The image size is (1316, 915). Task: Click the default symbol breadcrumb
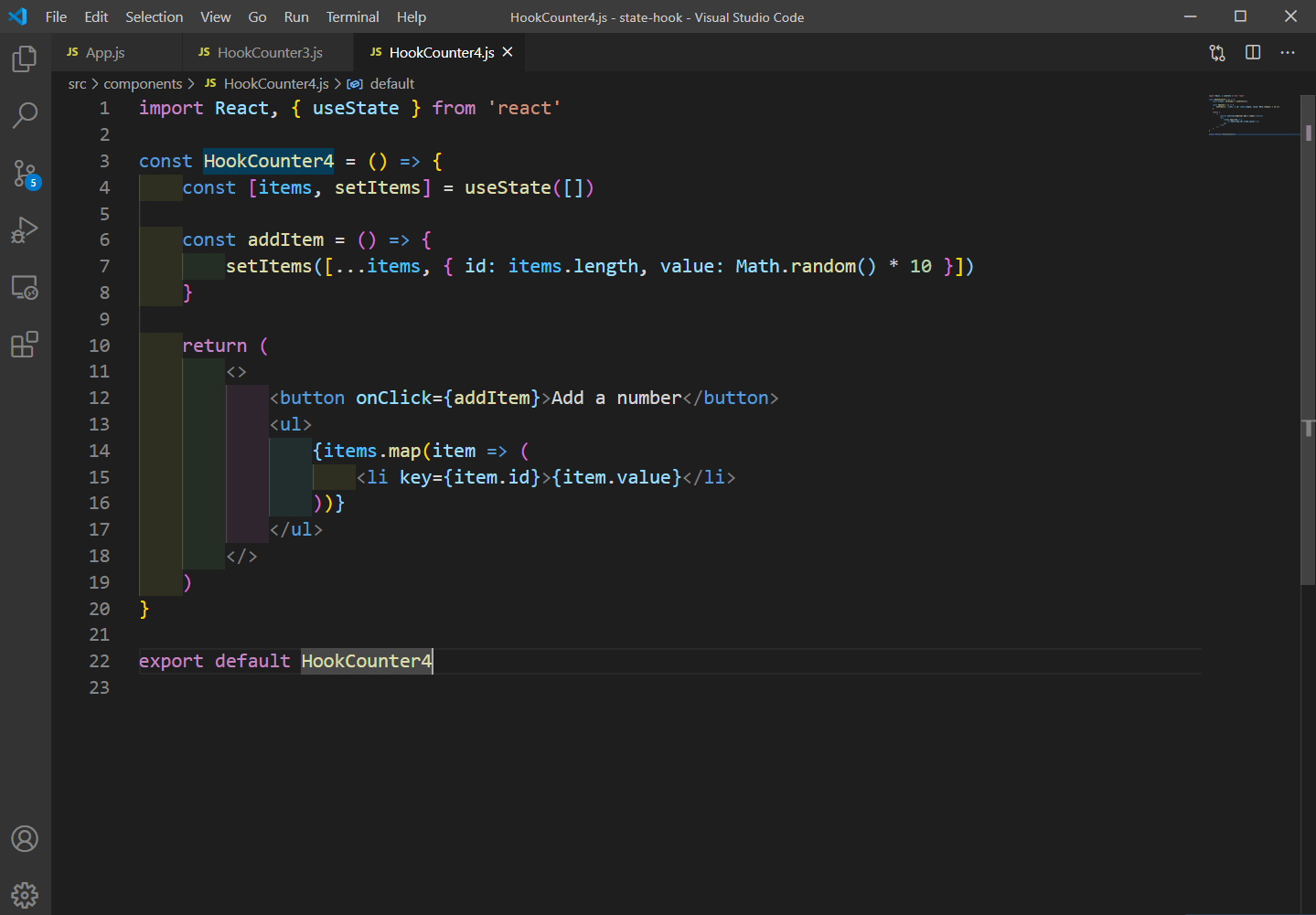(392, 84)
